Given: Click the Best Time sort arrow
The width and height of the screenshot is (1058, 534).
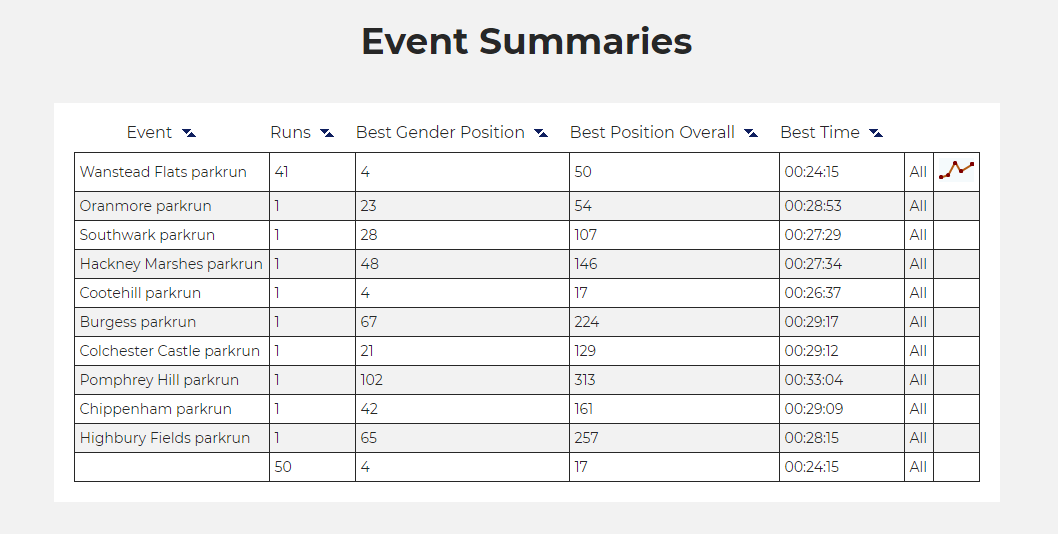Looking at the screenshot, I should point(876,133).
